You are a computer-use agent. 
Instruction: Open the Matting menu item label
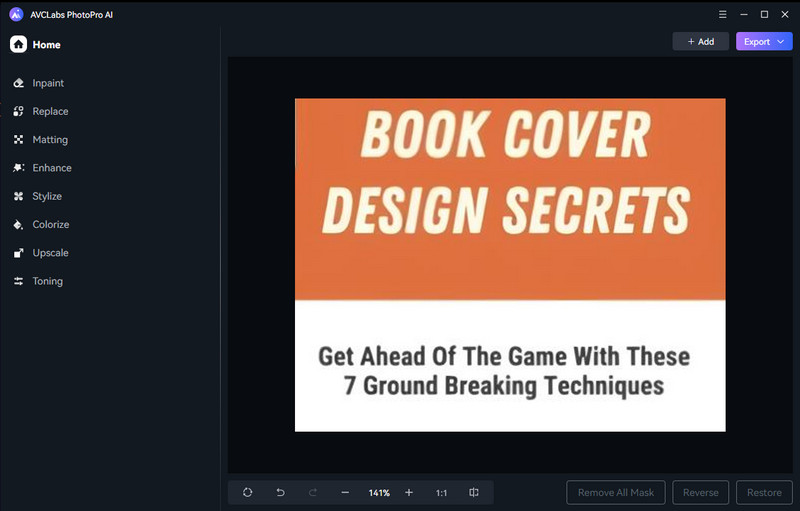pos(50,140)
